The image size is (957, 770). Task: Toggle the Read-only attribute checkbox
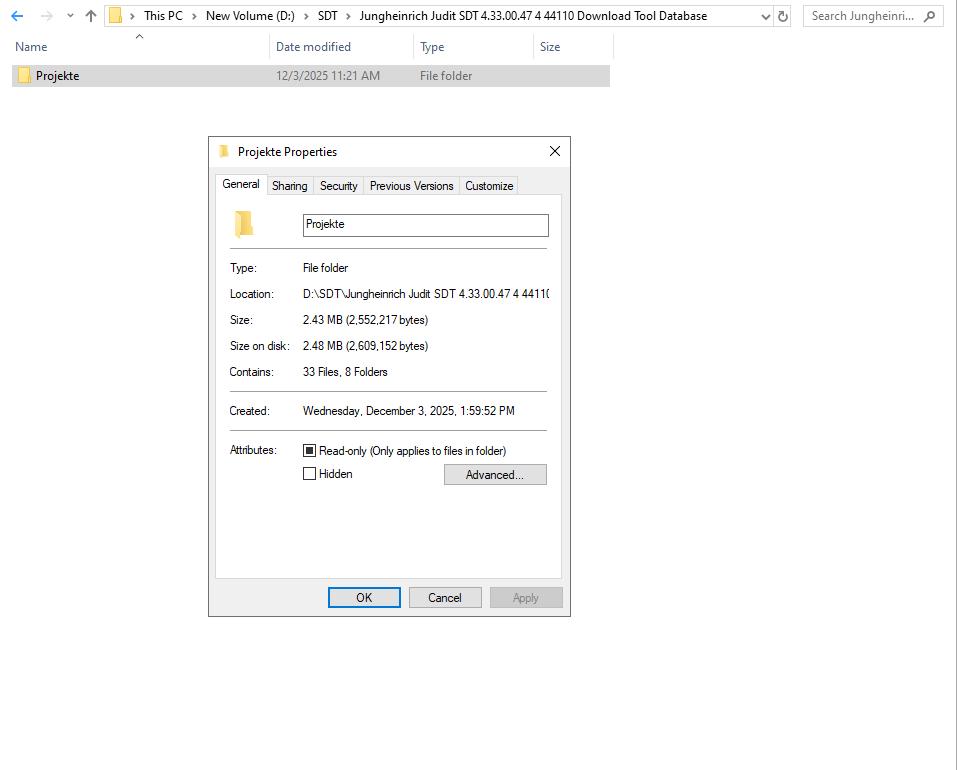point(309,450)
